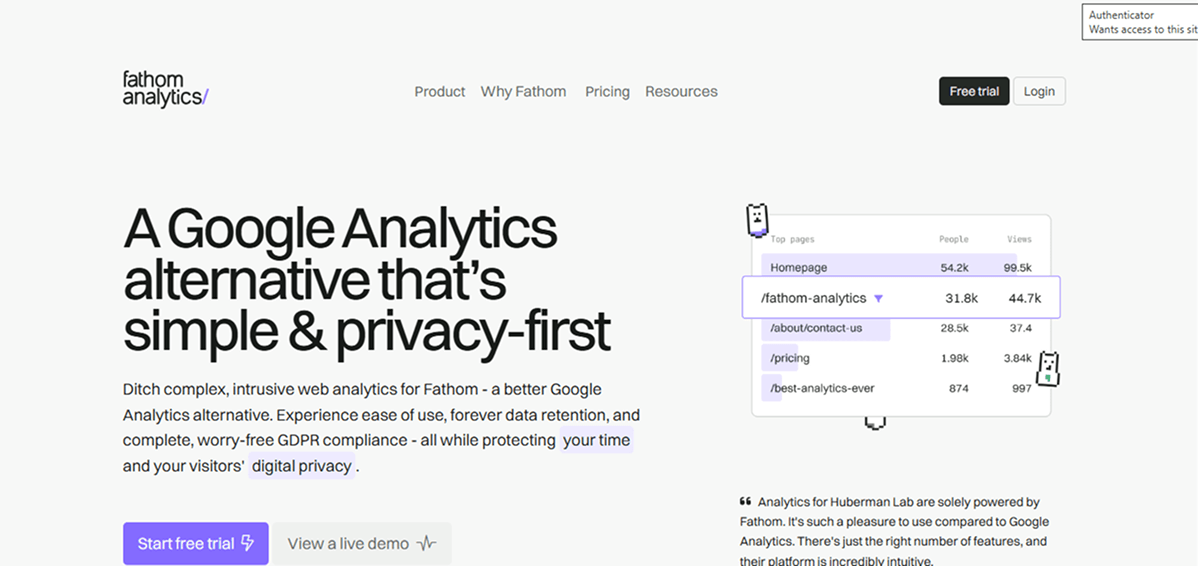The image size is (1198, 566).
Task: Click the pixel character beside the /pricing row
Action: (x=1048, y=368)
